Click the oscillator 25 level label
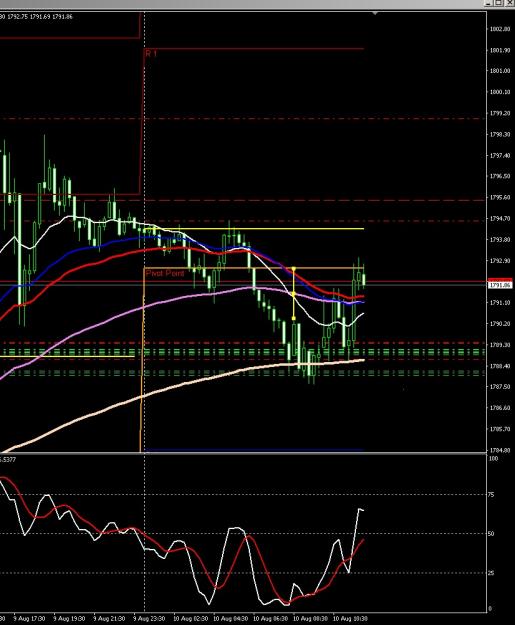Image resolution: width=515 pixels, height=625 pixels. pos(491,573)
